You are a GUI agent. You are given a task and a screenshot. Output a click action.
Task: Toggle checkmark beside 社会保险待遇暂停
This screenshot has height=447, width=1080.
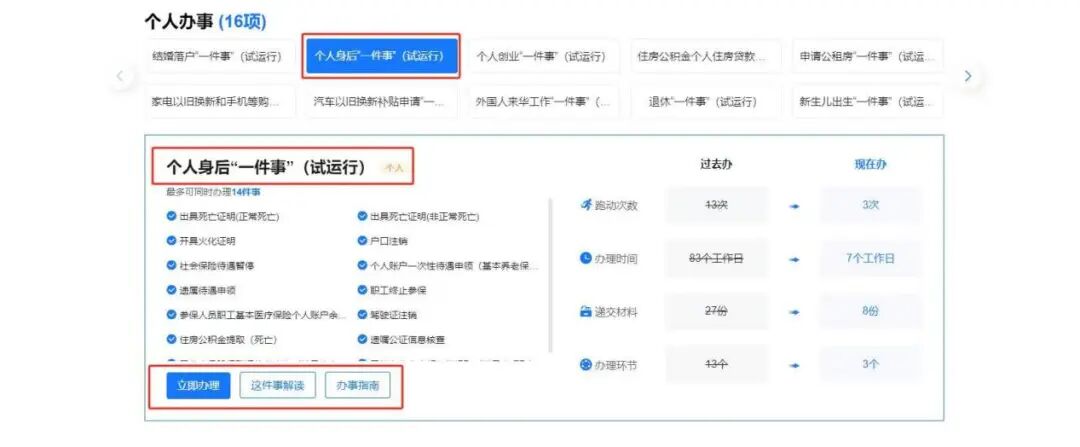tap(172, 265)
